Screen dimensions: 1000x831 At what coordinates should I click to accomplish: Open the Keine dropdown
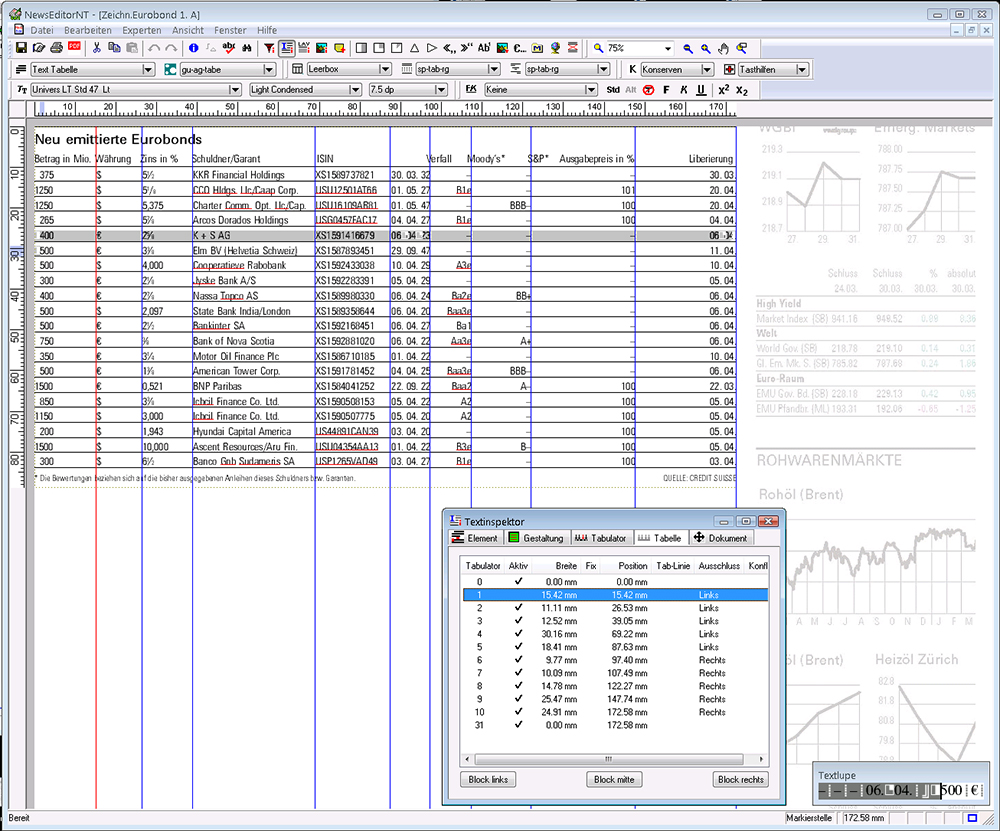pyautogui.click(x=591, y=90)
